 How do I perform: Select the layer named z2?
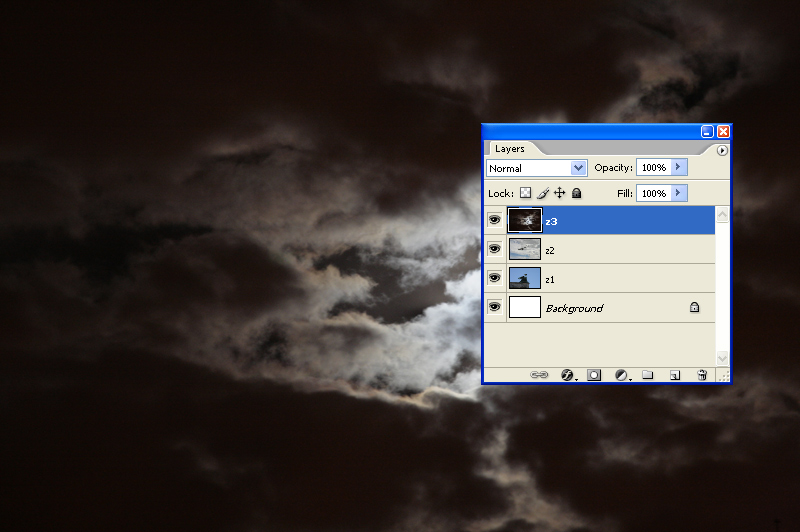click(x=599, y=249)
